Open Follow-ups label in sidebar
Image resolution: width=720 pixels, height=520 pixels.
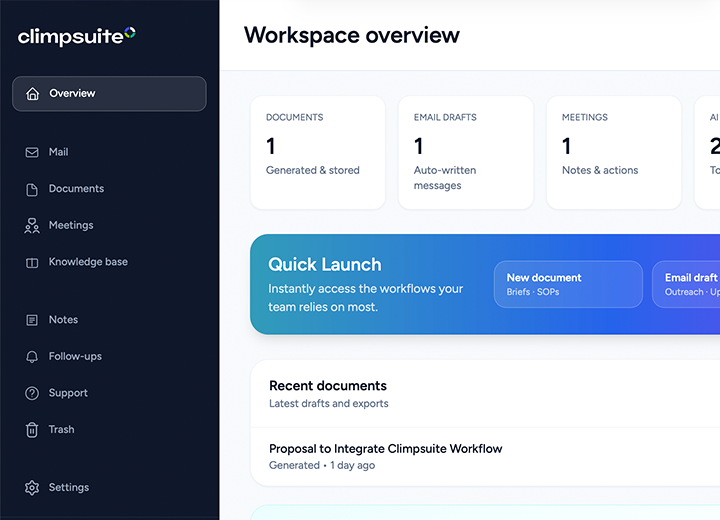pos(75,356)
